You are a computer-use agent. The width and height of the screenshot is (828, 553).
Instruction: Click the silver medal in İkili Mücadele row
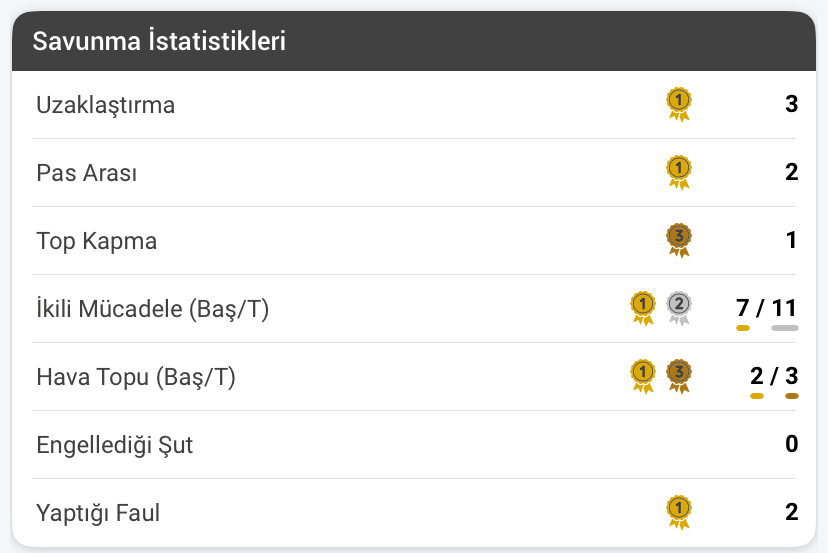pyautogui.click(x=679, y=308)
